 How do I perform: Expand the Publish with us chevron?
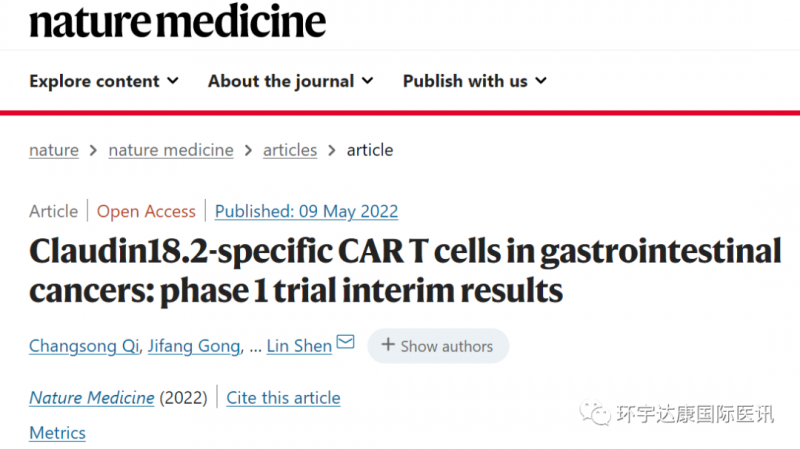(x=541, y=81)
